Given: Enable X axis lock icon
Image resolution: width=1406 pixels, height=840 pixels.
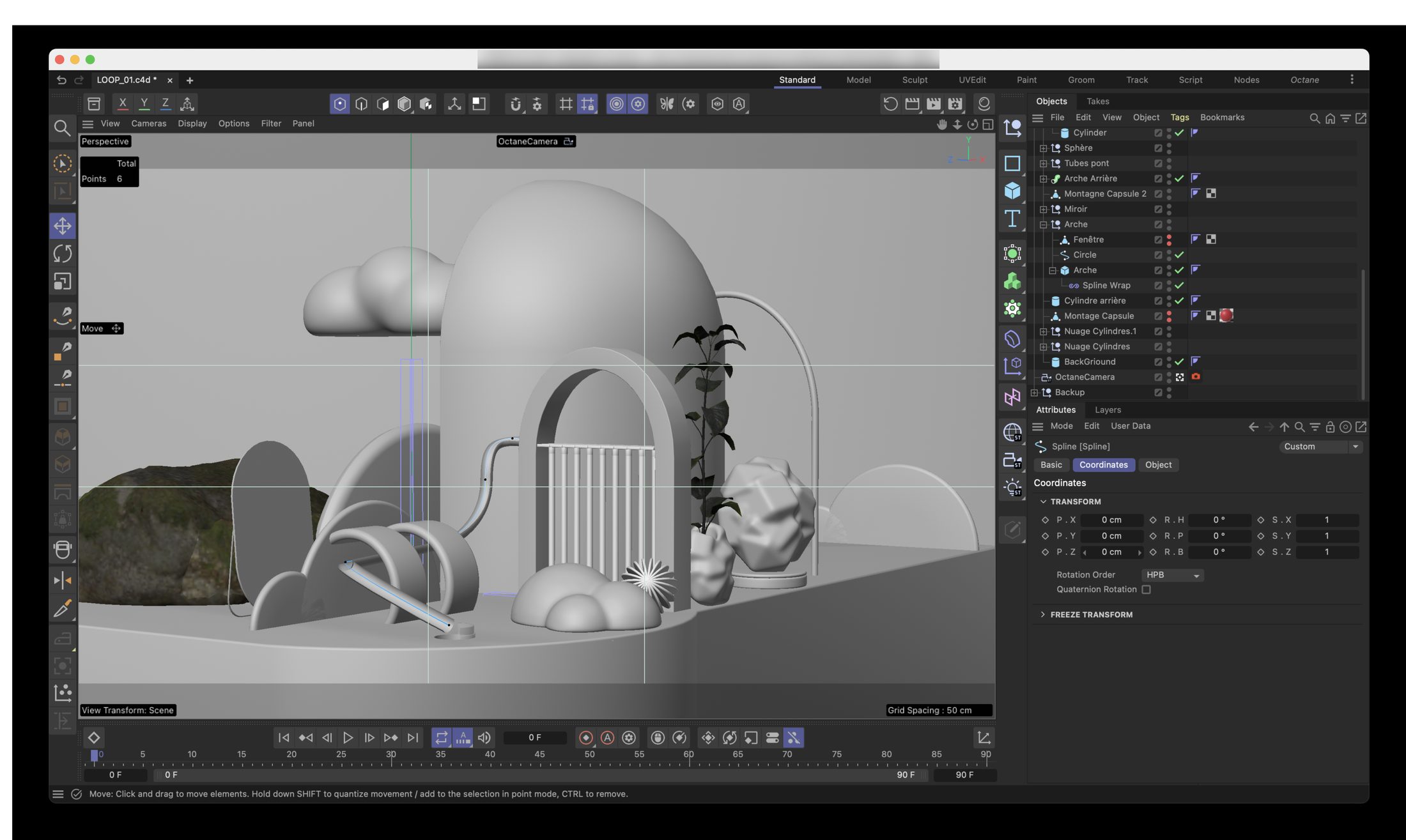Looking at the screenshot, I should [x=122, y=103].
